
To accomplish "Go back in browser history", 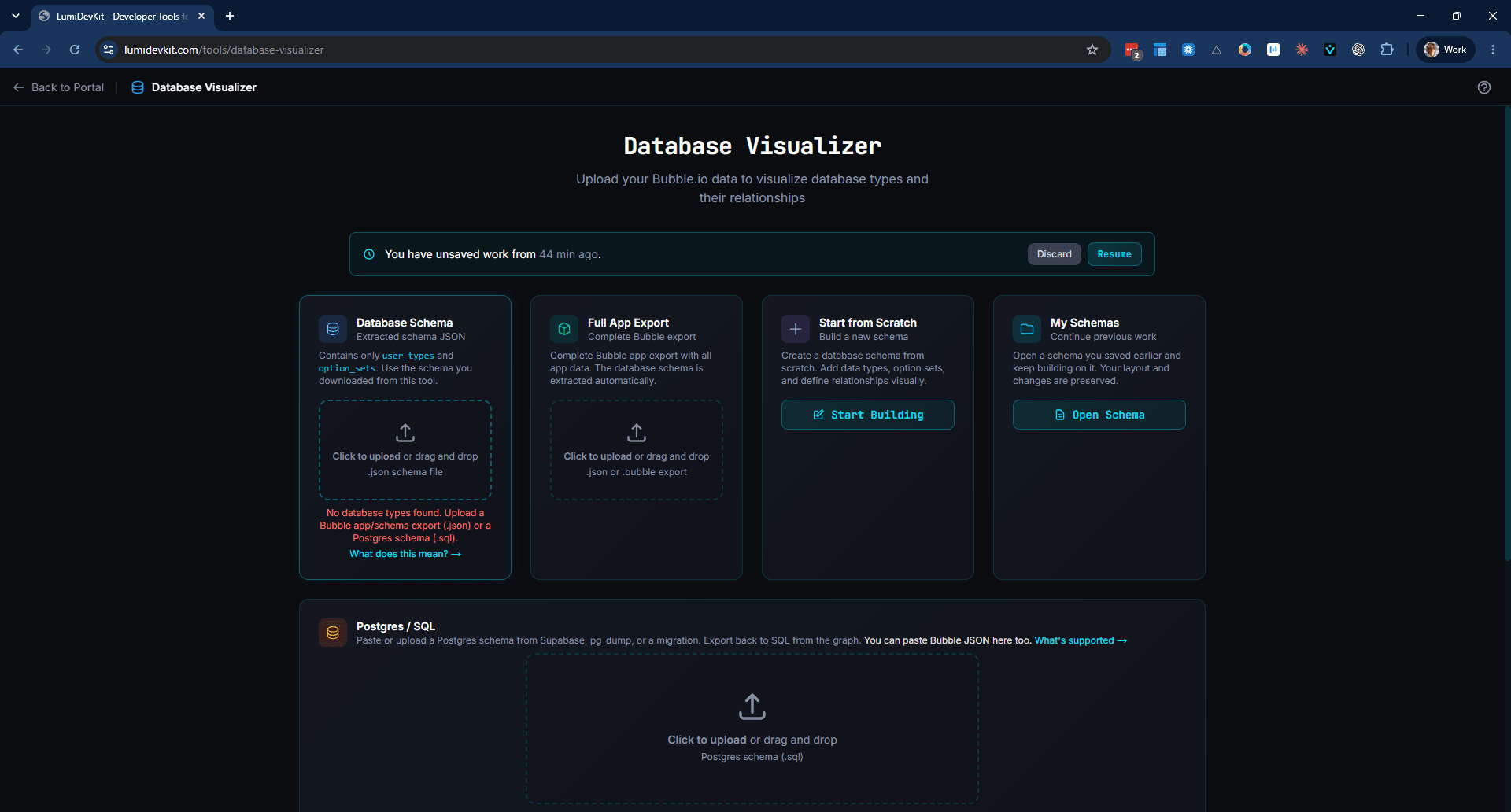I will [x=18, y=50].
